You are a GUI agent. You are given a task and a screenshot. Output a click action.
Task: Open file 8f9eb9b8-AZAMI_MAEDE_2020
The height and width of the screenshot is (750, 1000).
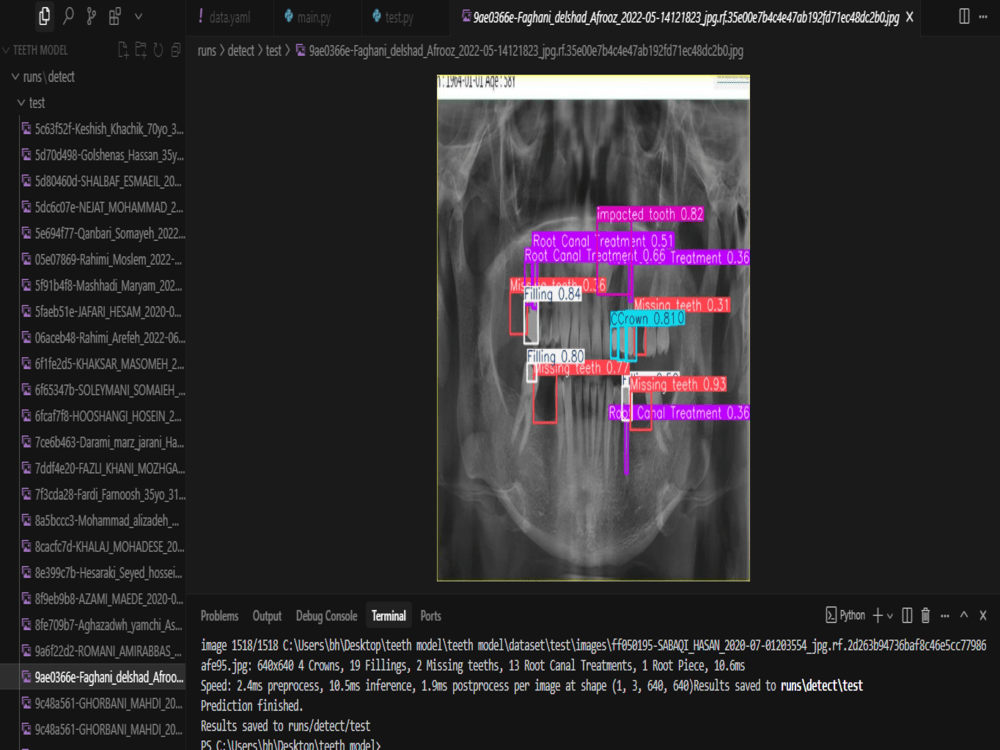(x=102, y=599)
